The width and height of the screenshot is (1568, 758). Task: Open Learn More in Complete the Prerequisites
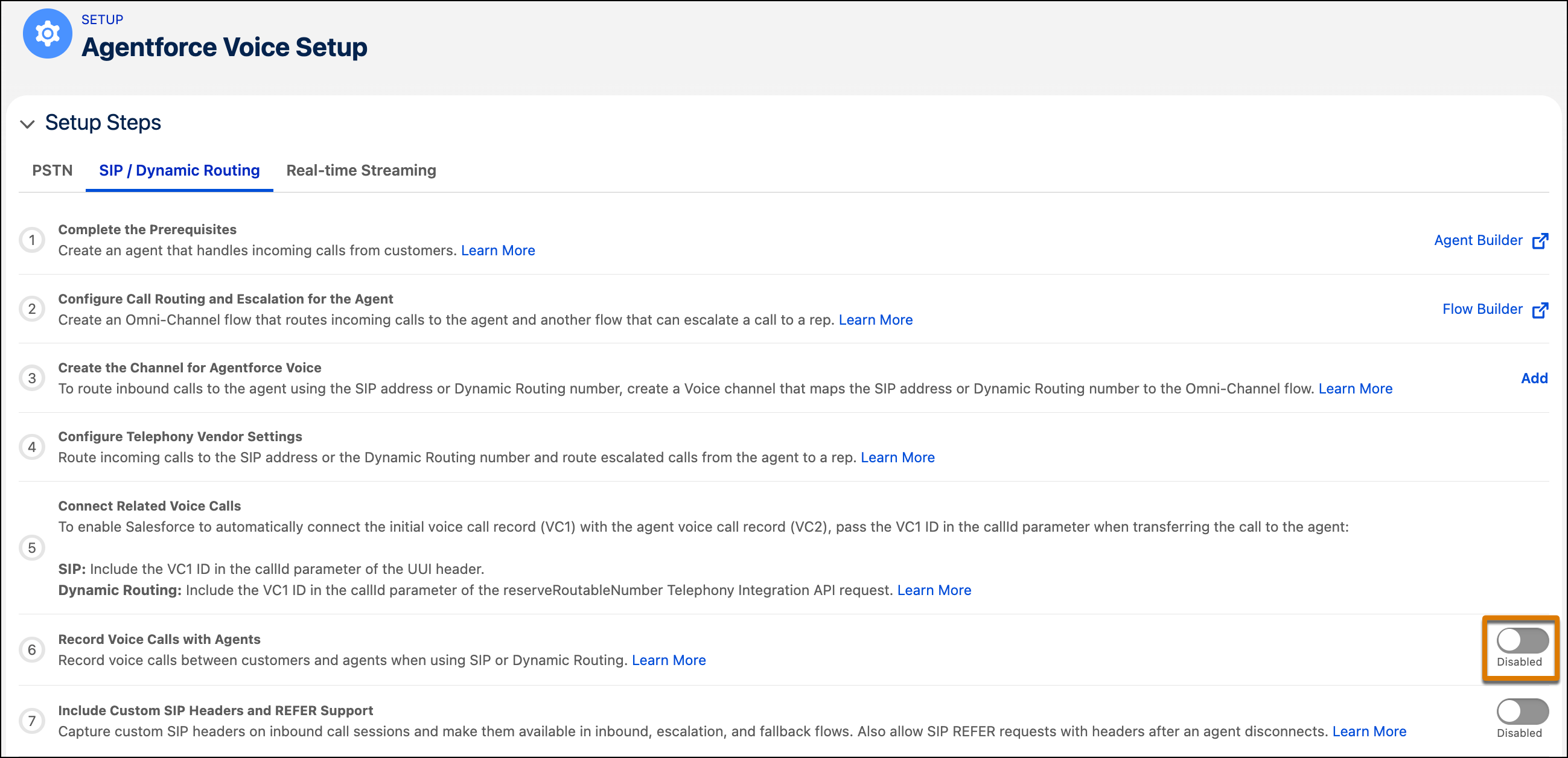tap(498, 250)
